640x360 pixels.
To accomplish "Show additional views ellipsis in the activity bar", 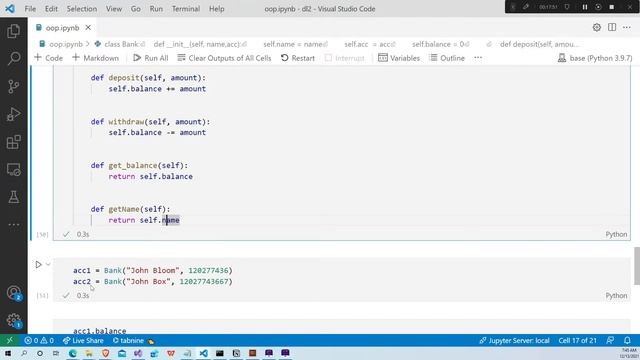I will click(x=13, y=224).
